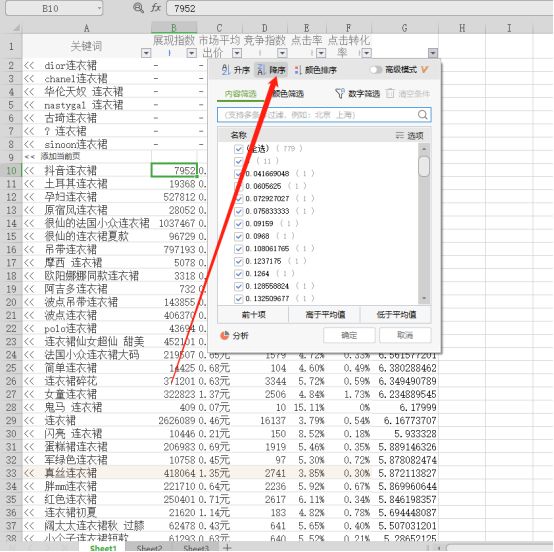Switch to the 颜色筛选 color filter tab

pos(288,94)
